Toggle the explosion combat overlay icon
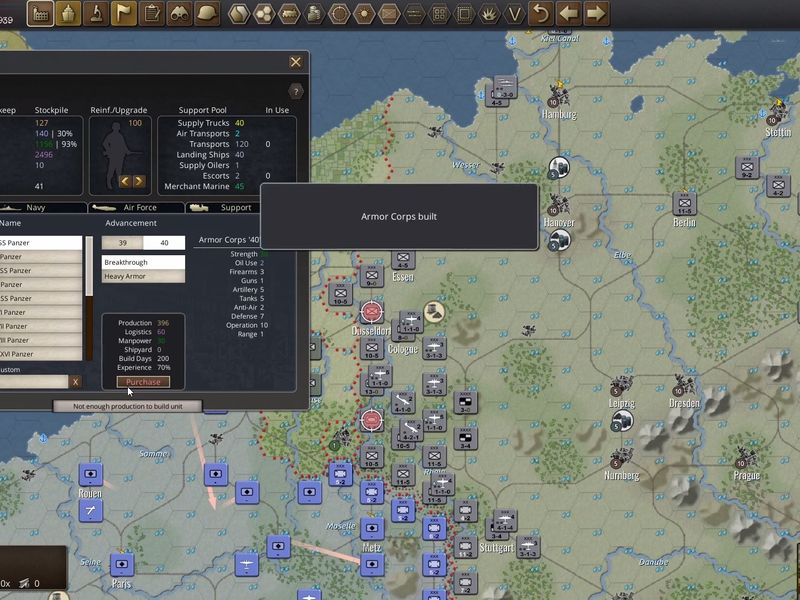800x600 pixels. coord(489,14)
